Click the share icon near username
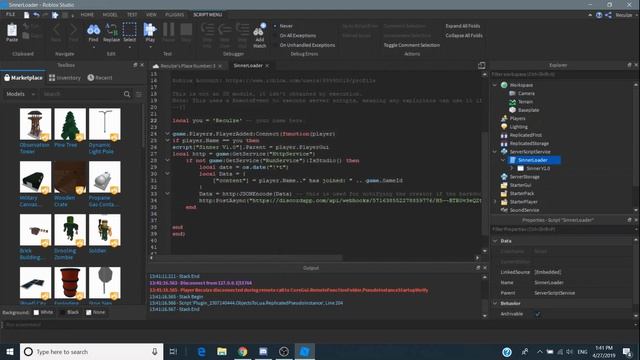The height and width of the screenshot is (360, 640). coord(608,15)
